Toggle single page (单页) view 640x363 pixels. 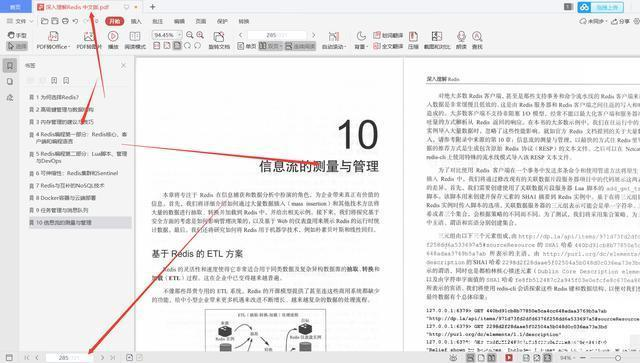247,46
